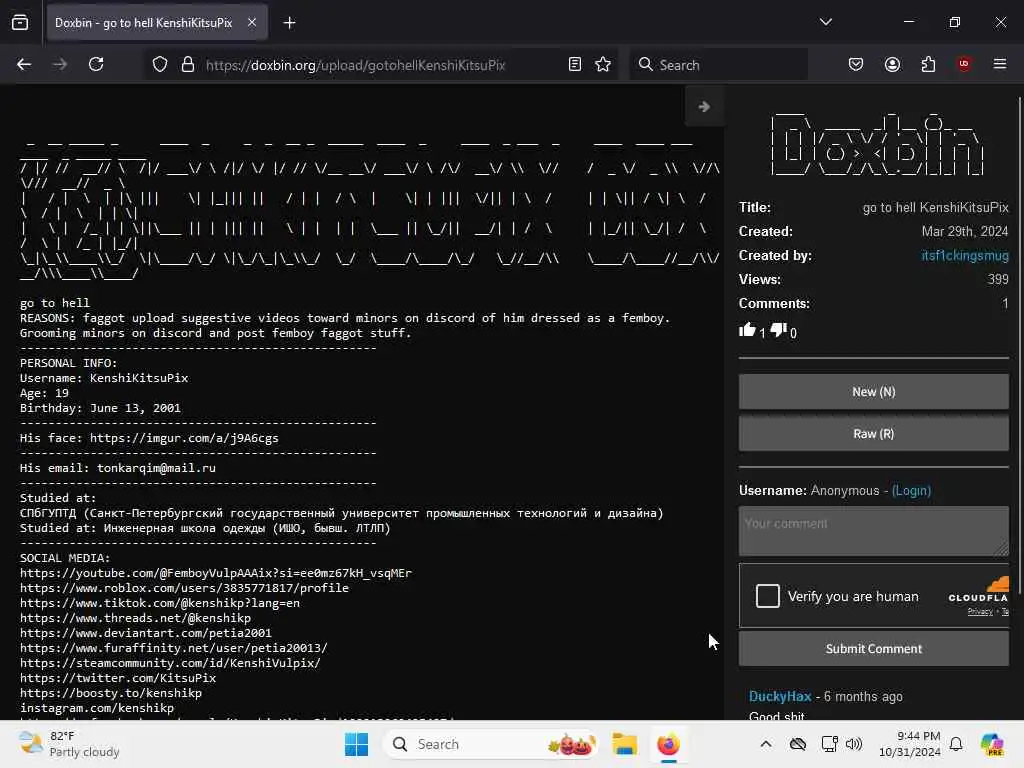Open Firefox application hamburger menu
This screenshot has height=768, width=1024.
pos(1000,64)
